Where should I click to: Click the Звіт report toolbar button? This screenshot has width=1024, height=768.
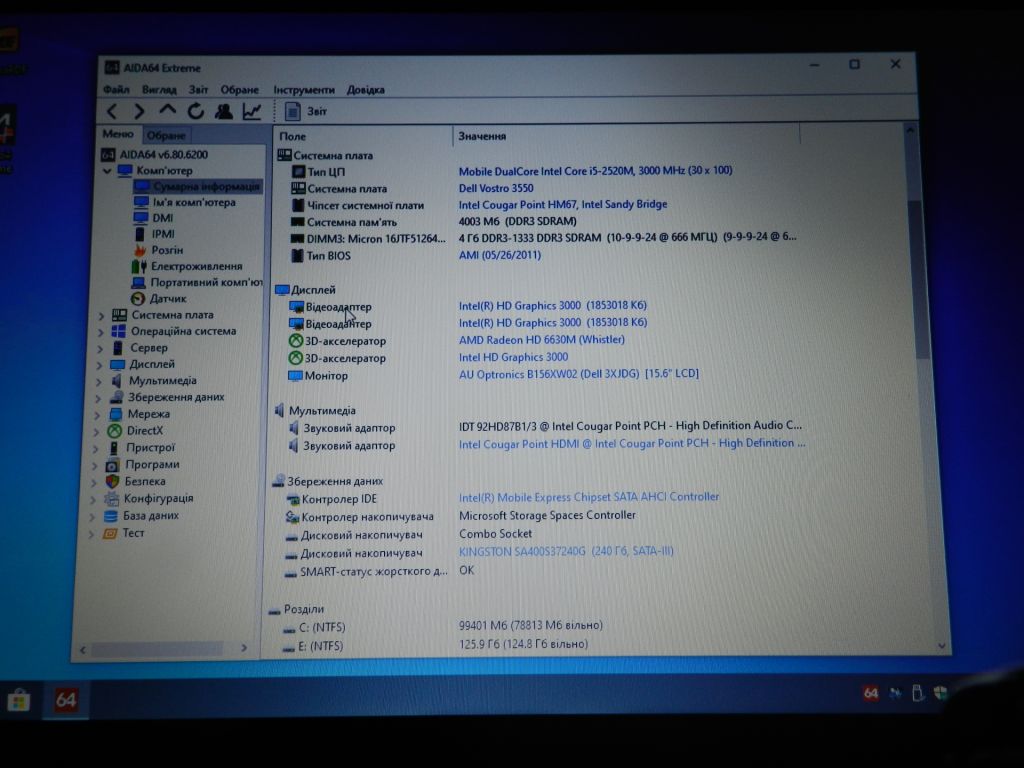click(306, 112)
